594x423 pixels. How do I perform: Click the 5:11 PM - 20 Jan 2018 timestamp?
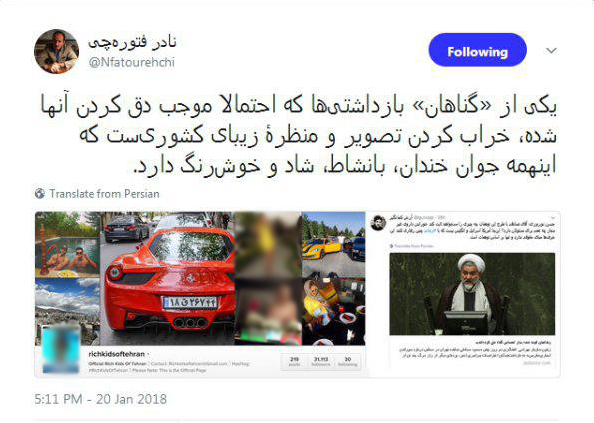tap(100, 399)
